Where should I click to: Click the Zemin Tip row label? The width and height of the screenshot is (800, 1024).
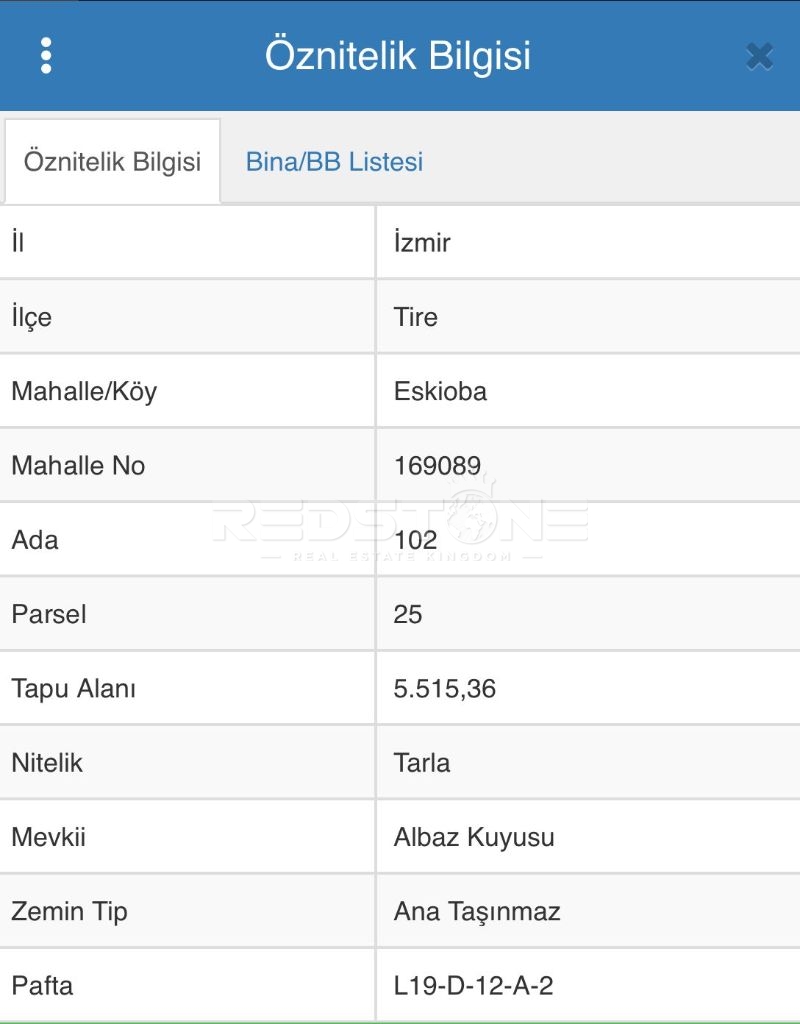point(69,912)
